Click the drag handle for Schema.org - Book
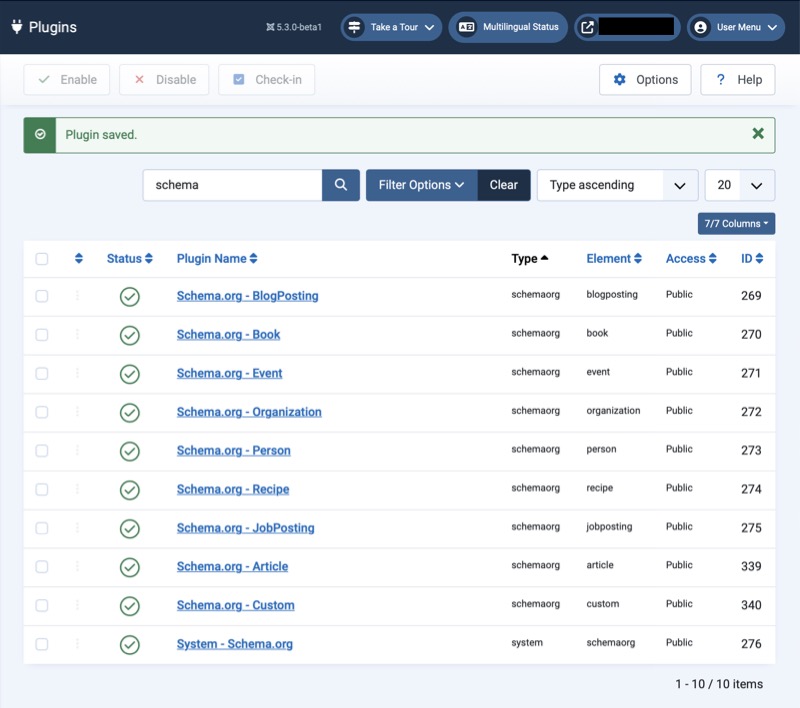Image resolution: width=800 pixels, height=708 pixels. point(78,335)
